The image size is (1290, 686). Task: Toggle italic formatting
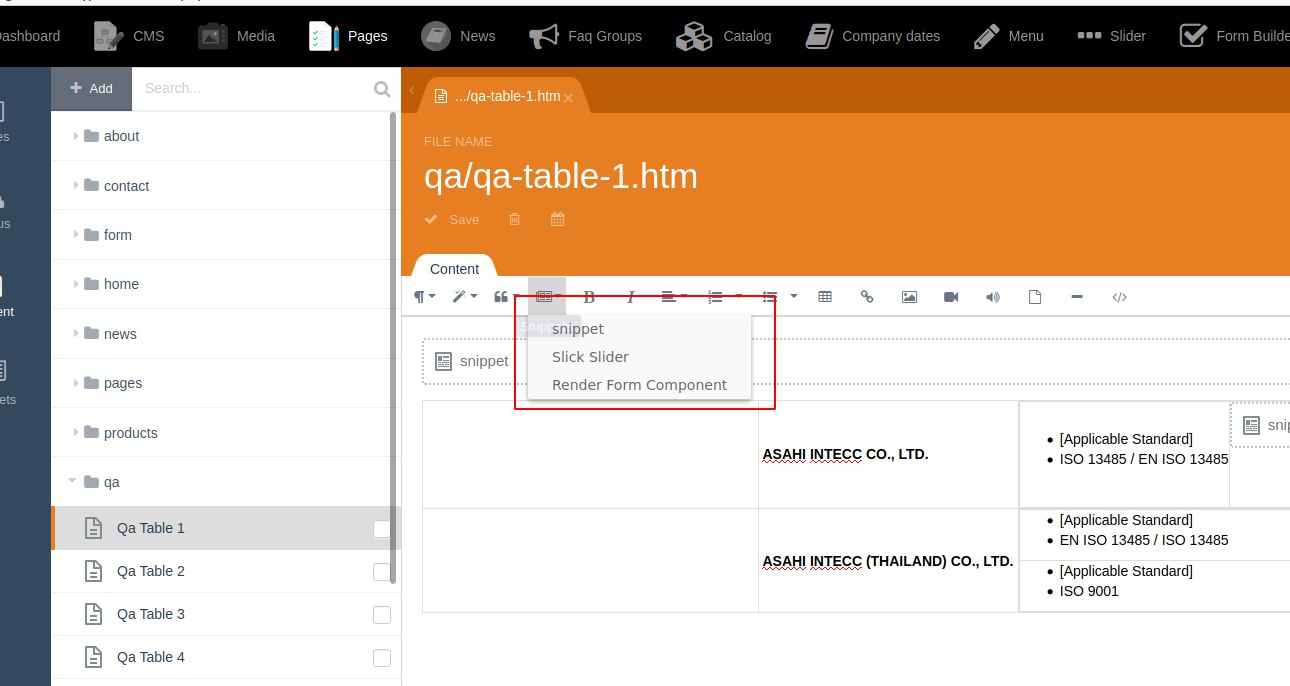631,297
